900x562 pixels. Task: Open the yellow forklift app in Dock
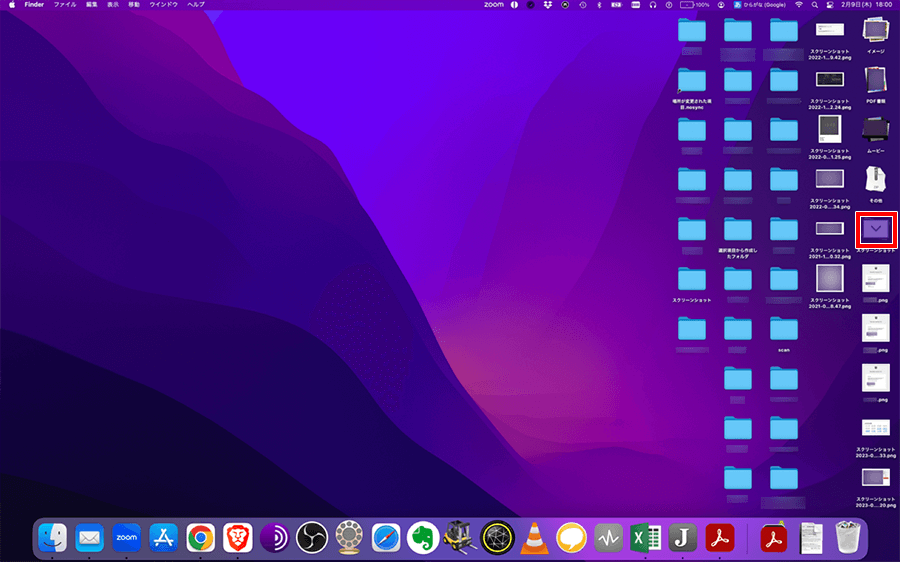tap(460, 537)
